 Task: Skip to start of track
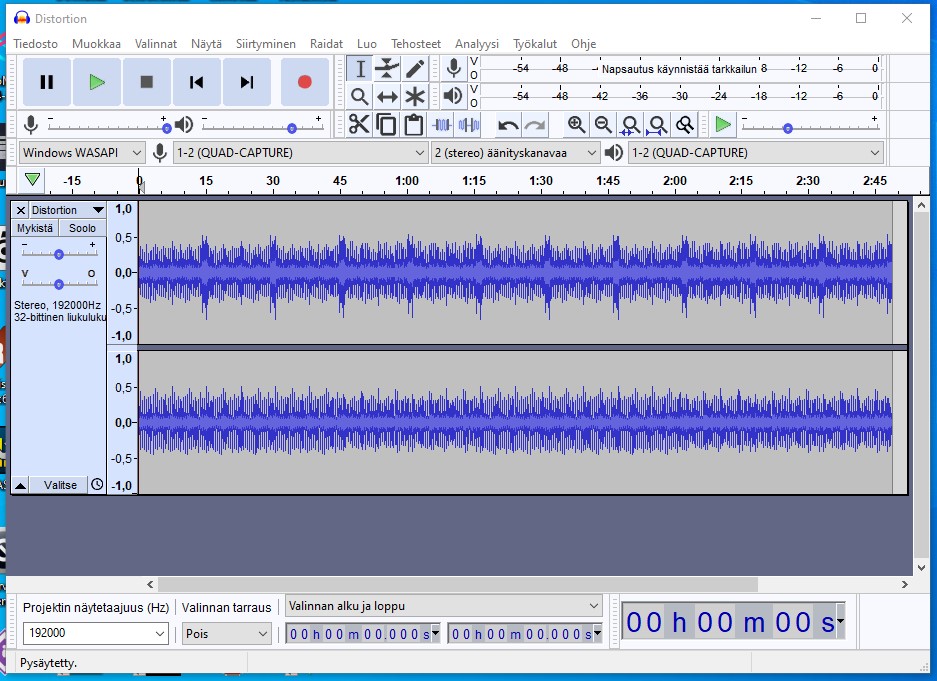(197, 82)
